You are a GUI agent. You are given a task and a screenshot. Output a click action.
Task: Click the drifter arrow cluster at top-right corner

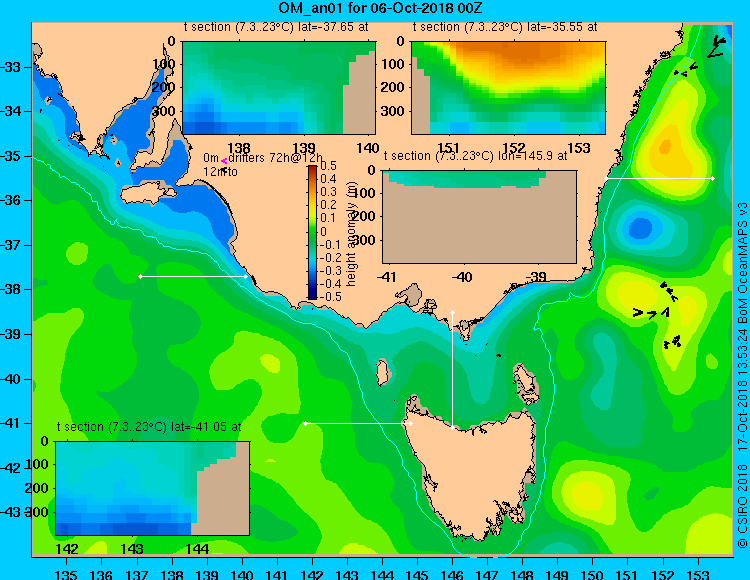(x=717, y=47)
